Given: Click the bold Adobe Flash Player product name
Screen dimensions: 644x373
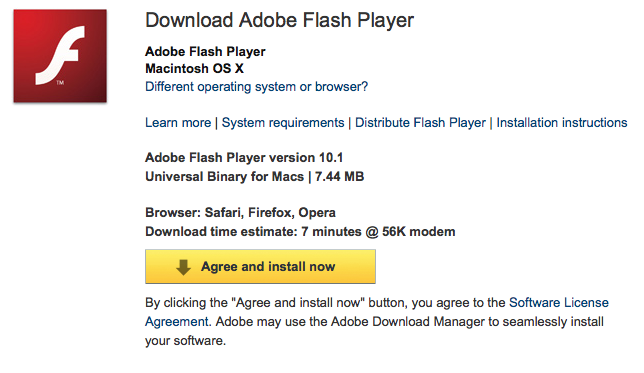Looking at the screenshot, I should coord(205,51).
